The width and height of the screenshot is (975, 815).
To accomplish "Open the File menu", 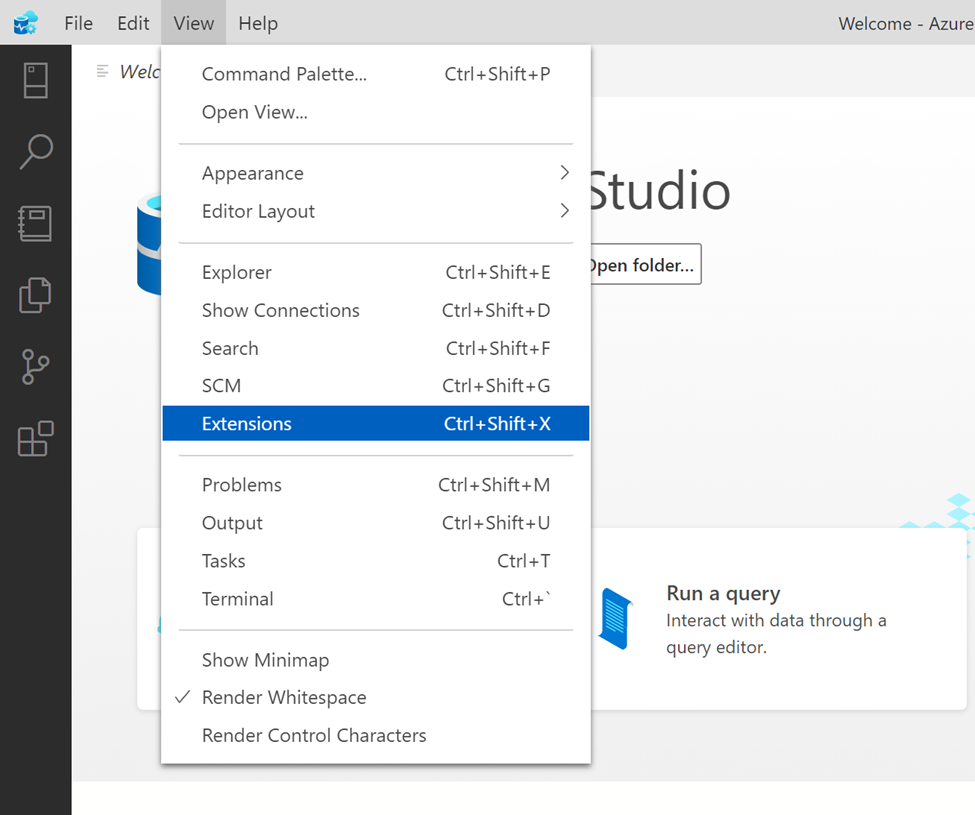I will click(78, 23).
